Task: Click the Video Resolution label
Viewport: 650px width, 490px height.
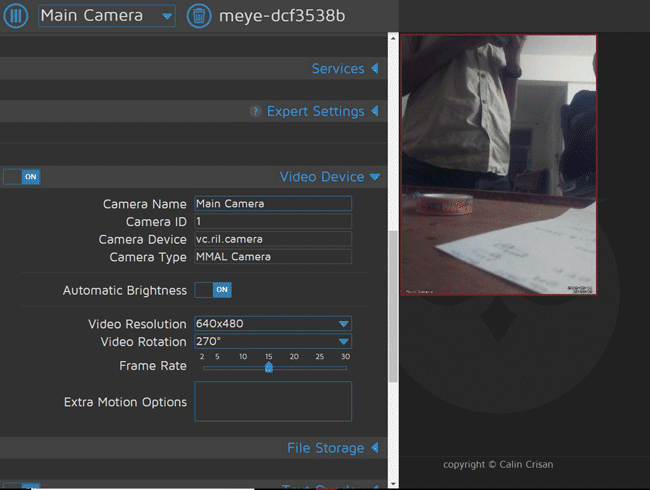Action: 137,324
